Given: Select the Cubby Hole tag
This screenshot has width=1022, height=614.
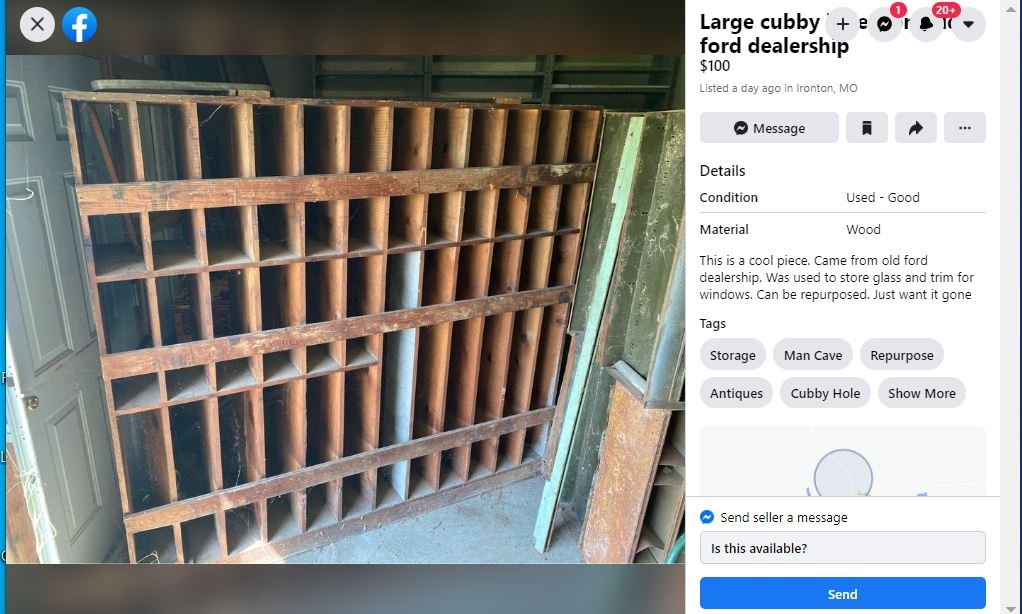Looking at the screenshot, I should coord(825,393).
